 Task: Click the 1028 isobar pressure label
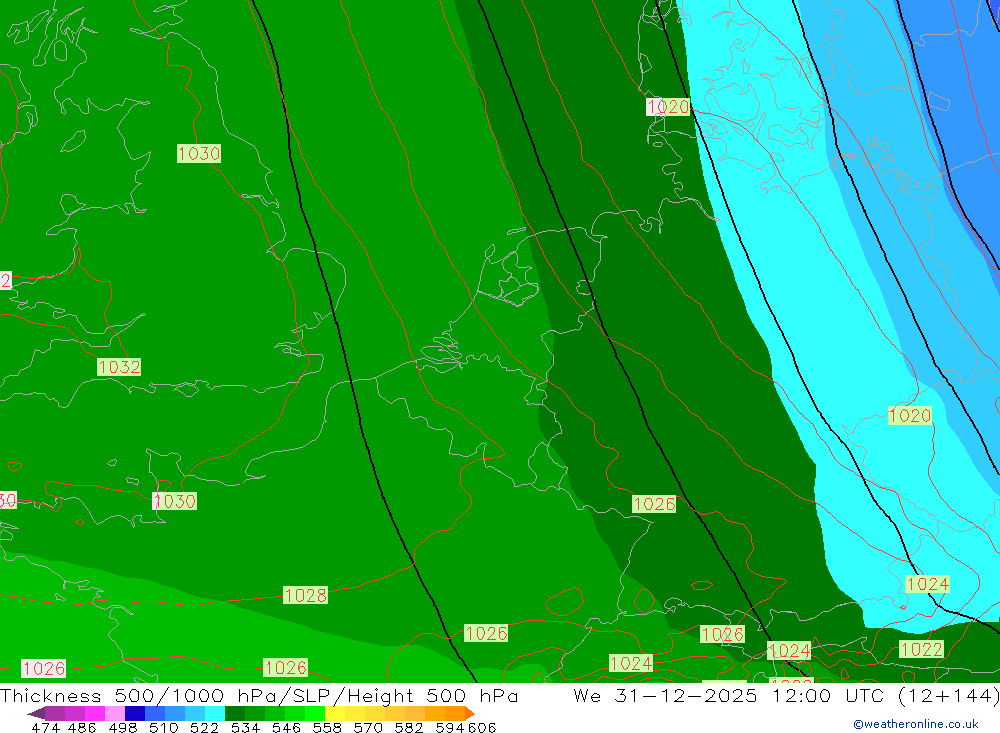tap(305, 595)
